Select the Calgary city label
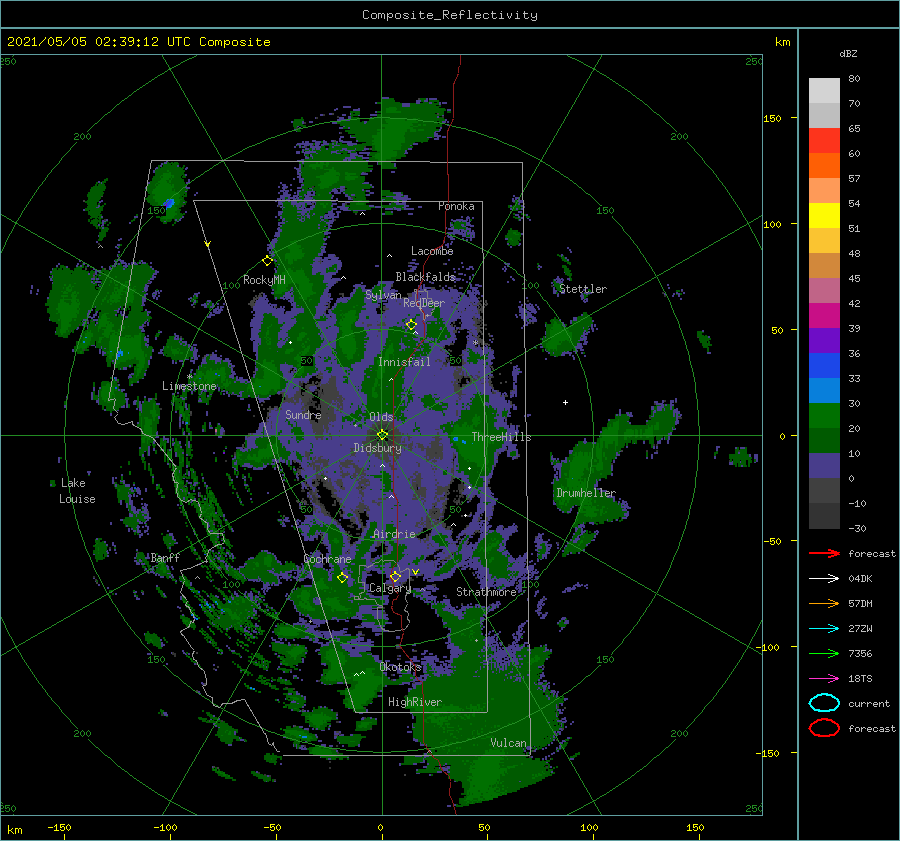Viewport: 900px width, 841px height. (x=390, y=588)
